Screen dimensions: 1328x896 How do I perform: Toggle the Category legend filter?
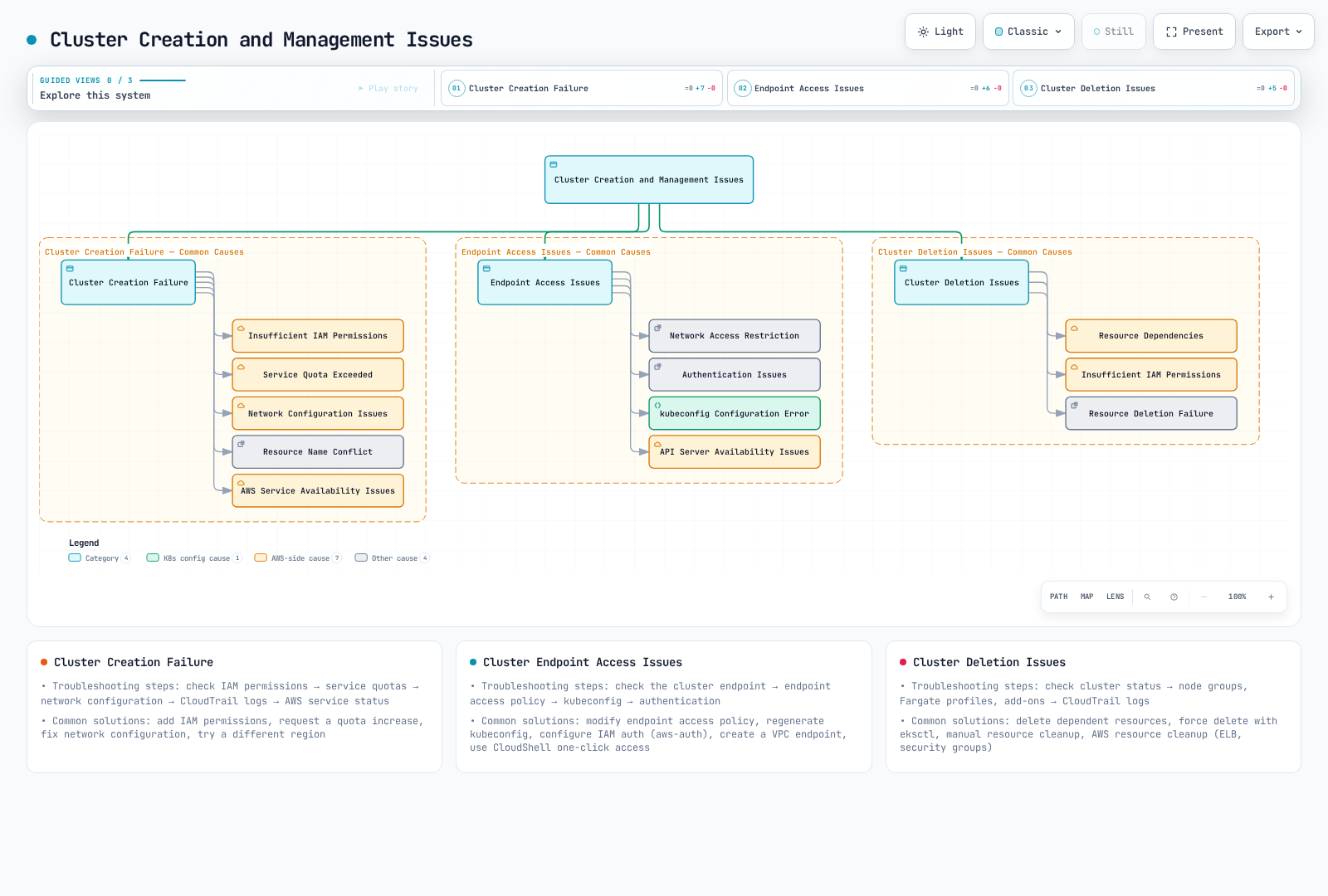pyautogui.click(x=100, y=558)
